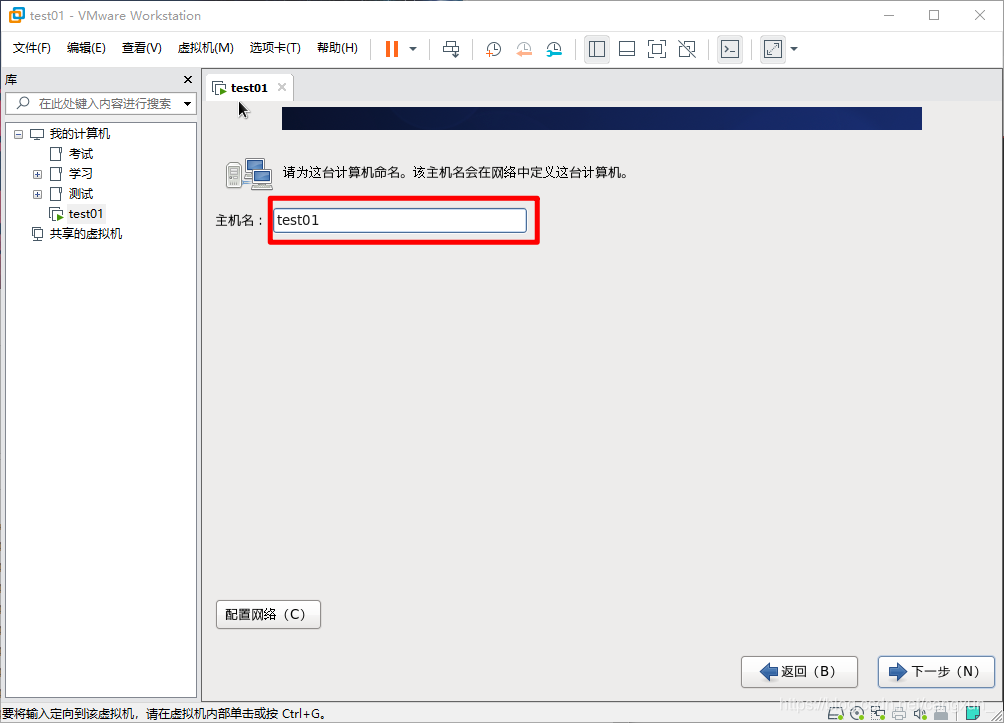Expand the 学习 folder

pyautogui.click(x=37, y=174)
